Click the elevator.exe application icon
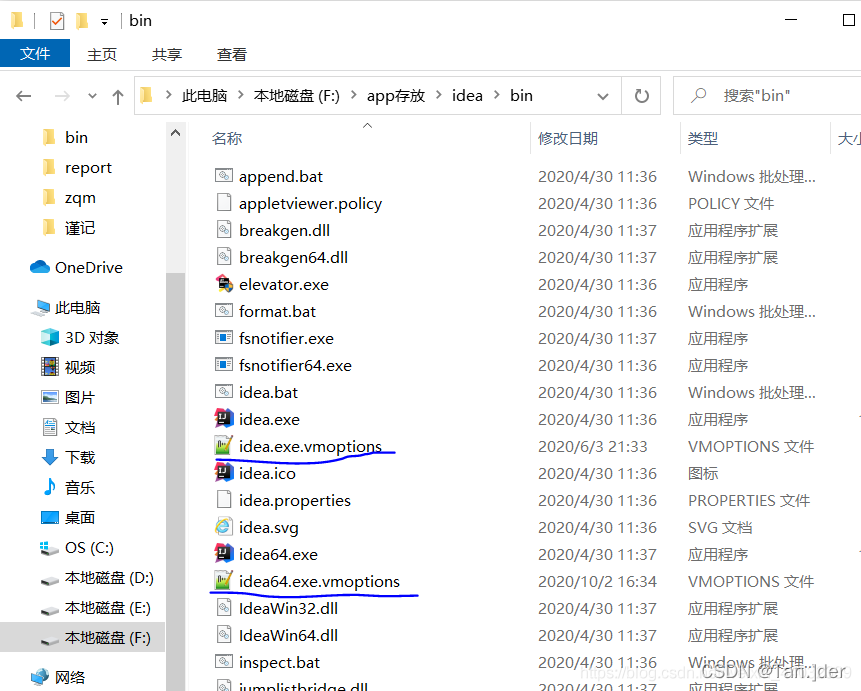The width and height of the screenshot is (861, 691). [223, 283]
